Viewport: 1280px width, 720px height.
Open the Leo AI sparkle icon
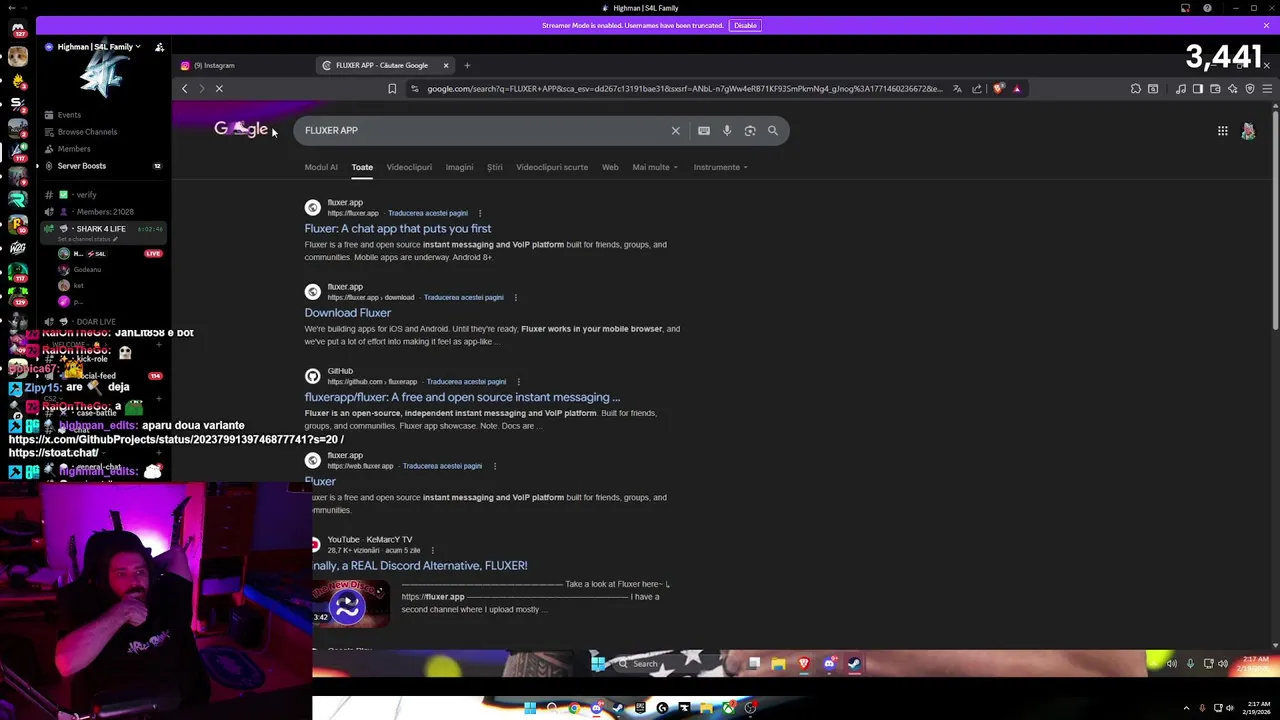(1232, 89)
